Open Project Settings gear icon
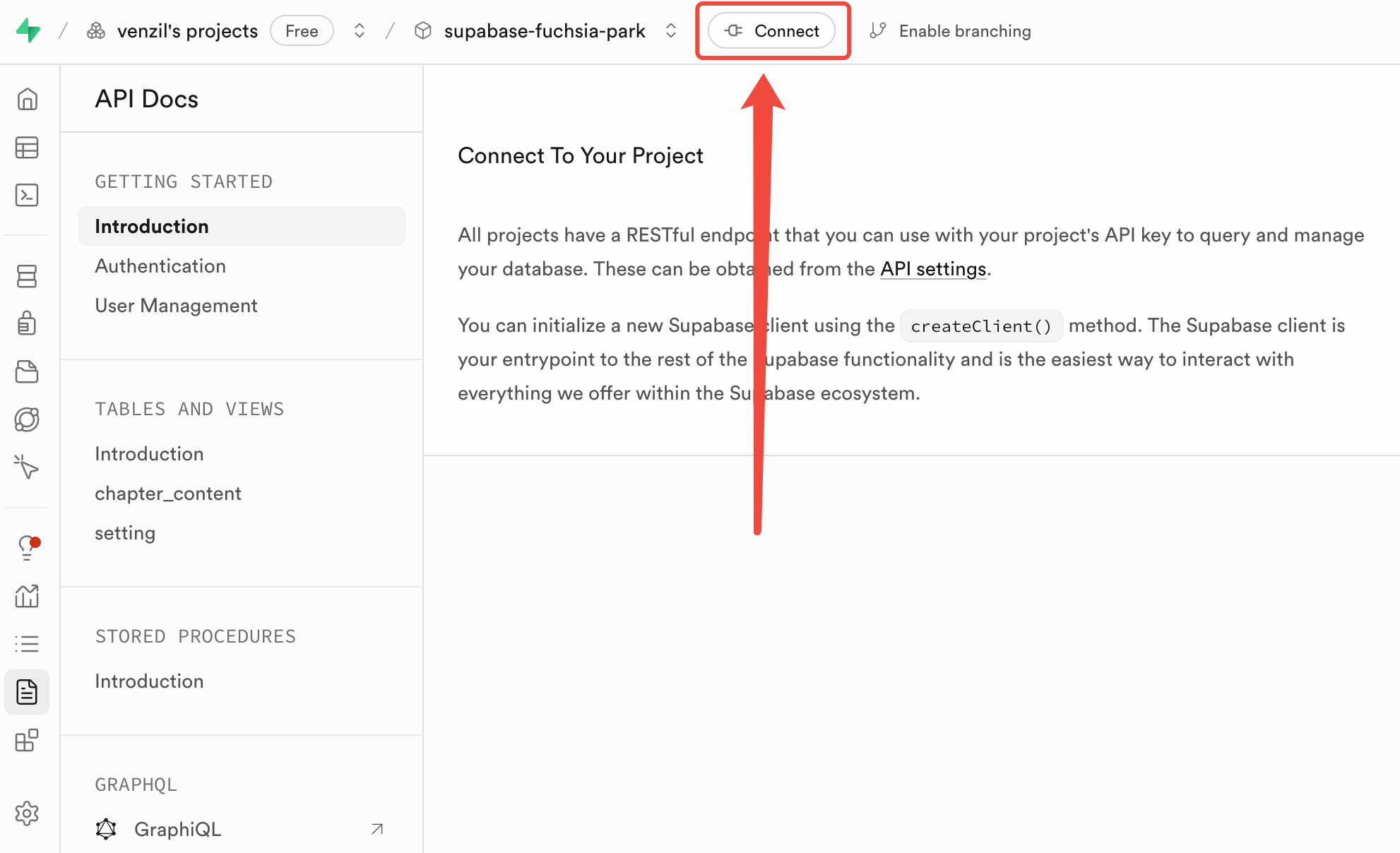 [x=27, y=813]
